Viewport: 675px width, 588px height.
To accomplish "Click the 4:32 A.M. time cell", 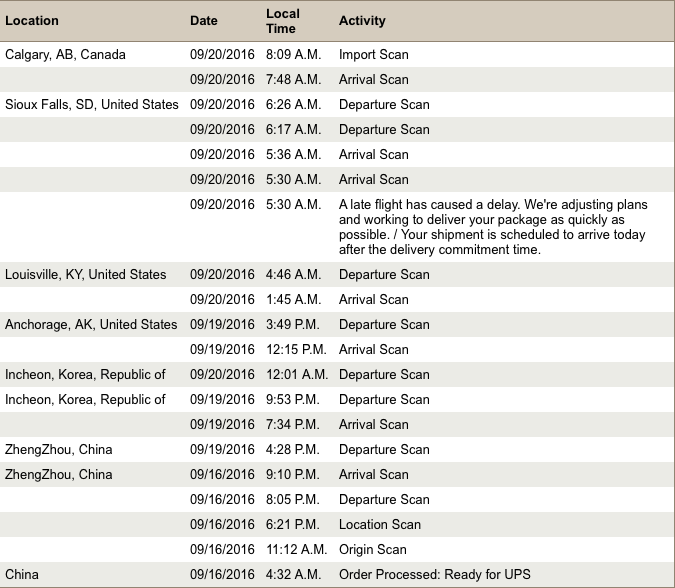I will click(294, 574).
